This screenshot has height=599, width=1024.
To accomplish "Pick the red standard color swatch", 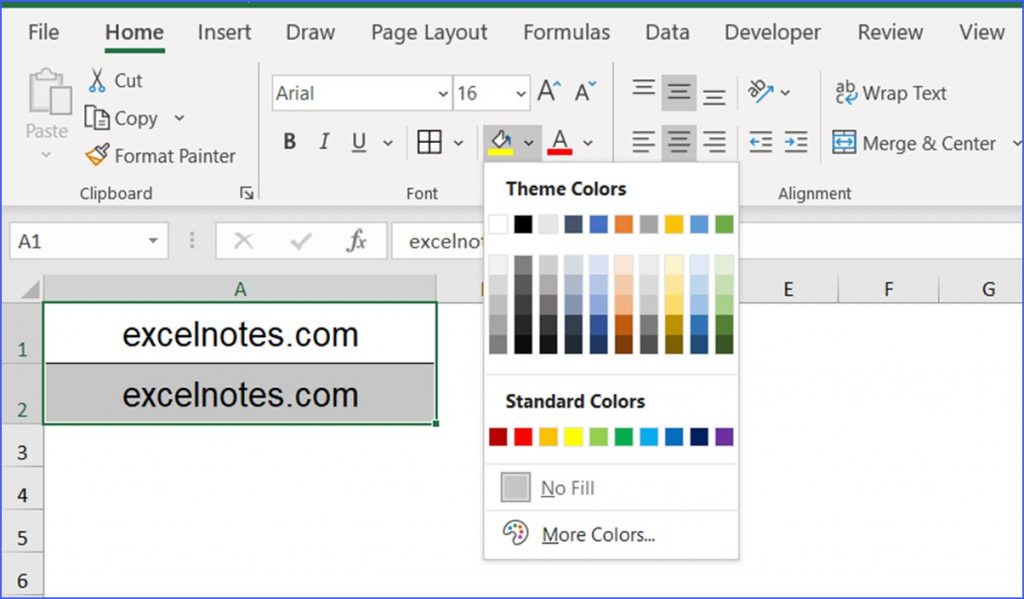I will (524, 437).
